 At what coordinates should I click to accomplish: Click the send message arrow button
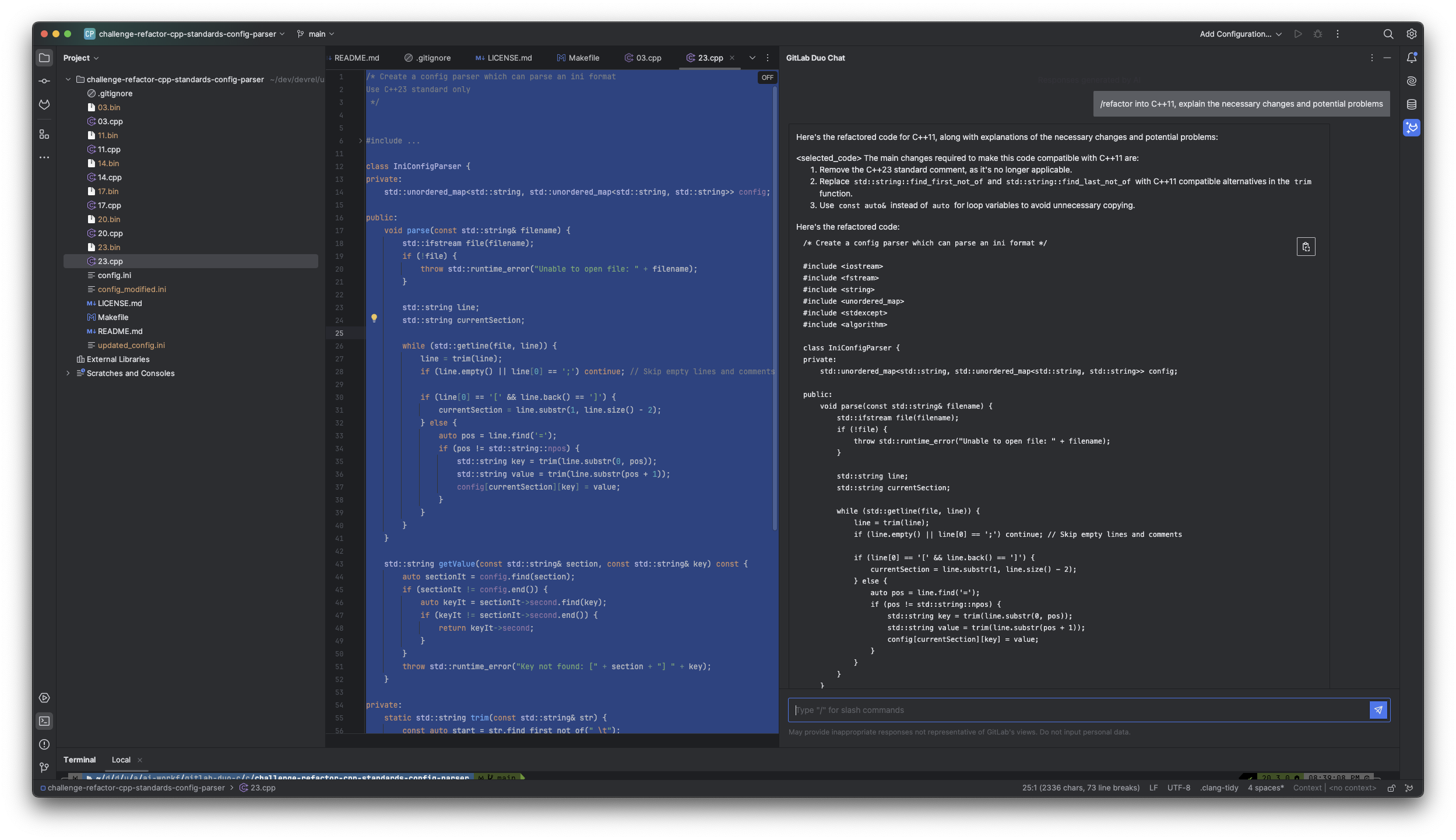[x=1378, y=709]
